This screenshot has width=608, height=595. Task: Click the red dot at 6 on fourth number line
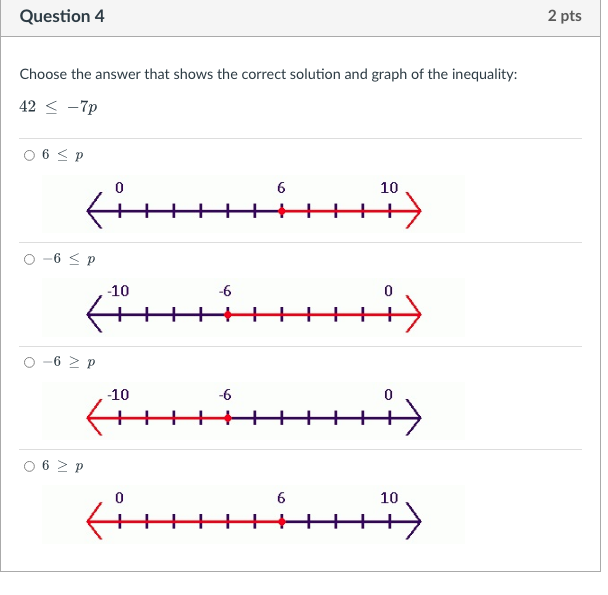pyautogui.click(x=282, y=522)
